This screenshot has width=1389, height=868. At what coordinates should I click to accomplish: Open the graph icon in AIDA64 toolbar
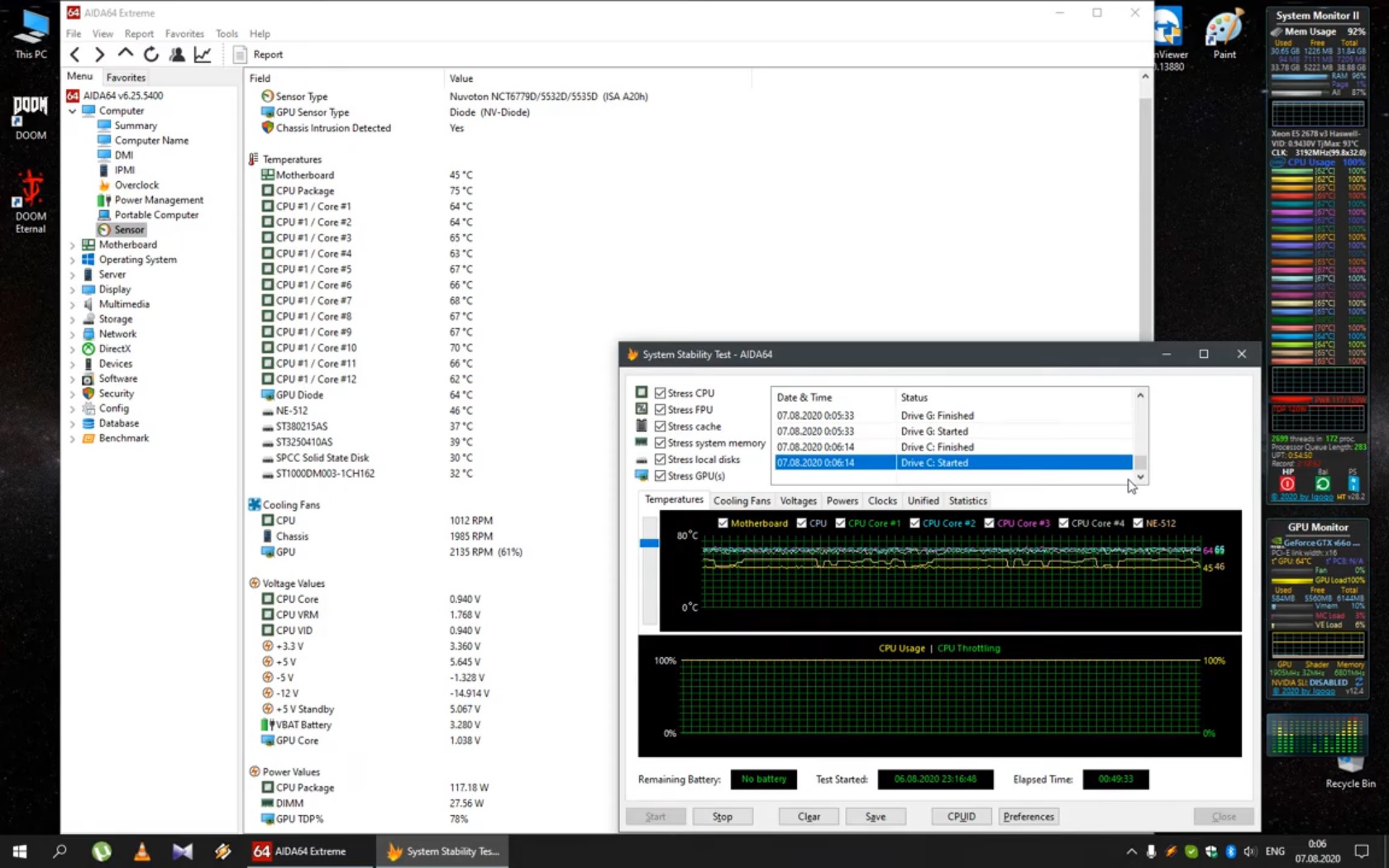[x=203, y=55]
